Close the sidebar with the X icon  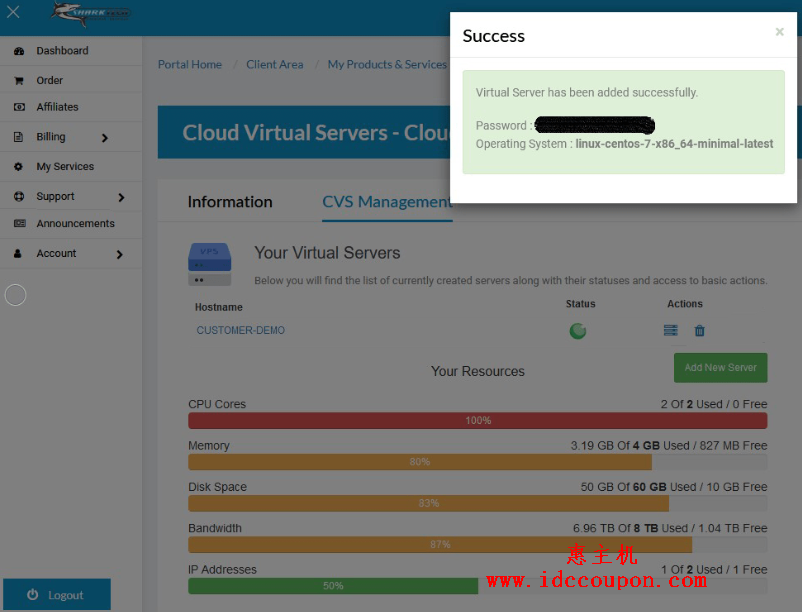click(14, 13)
